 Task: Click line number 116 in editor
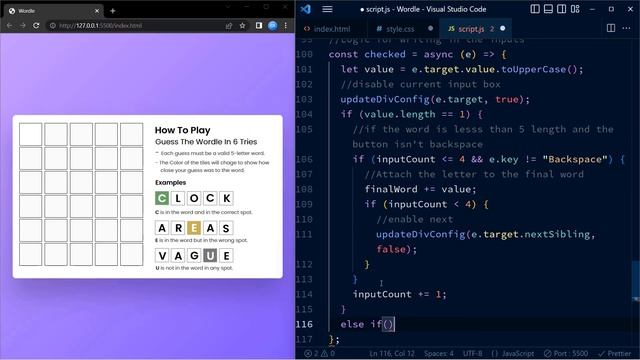pyautogui.click(x=304, y=324)
